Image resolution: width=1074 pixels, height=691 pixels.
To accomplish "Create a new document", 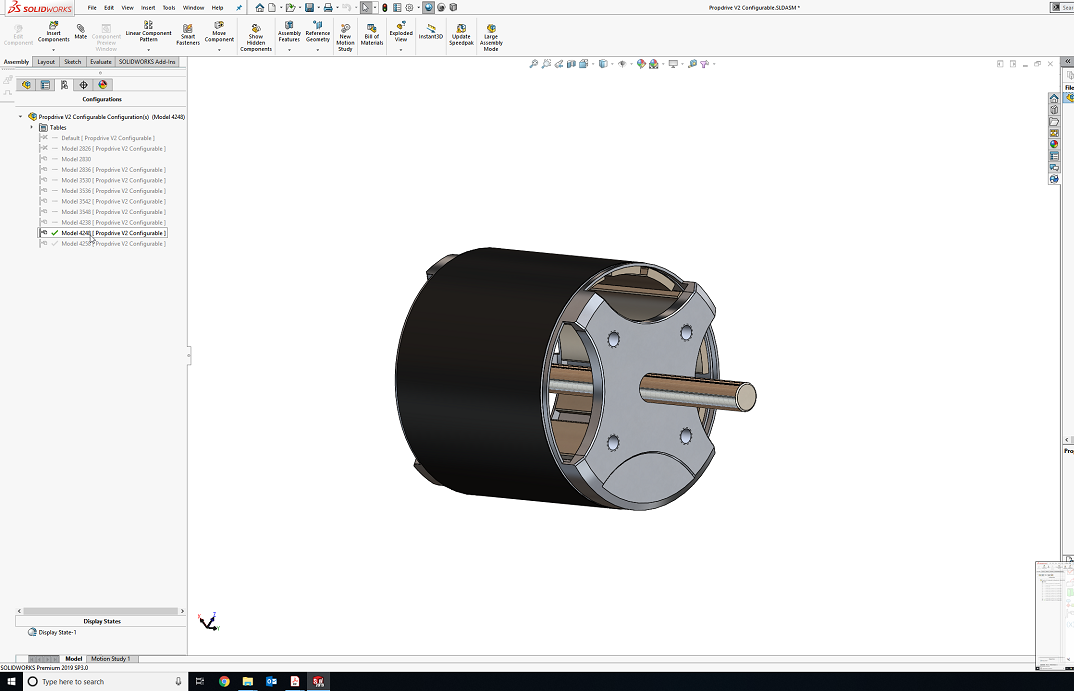I will pyautogui.click(x=272, y=8).
